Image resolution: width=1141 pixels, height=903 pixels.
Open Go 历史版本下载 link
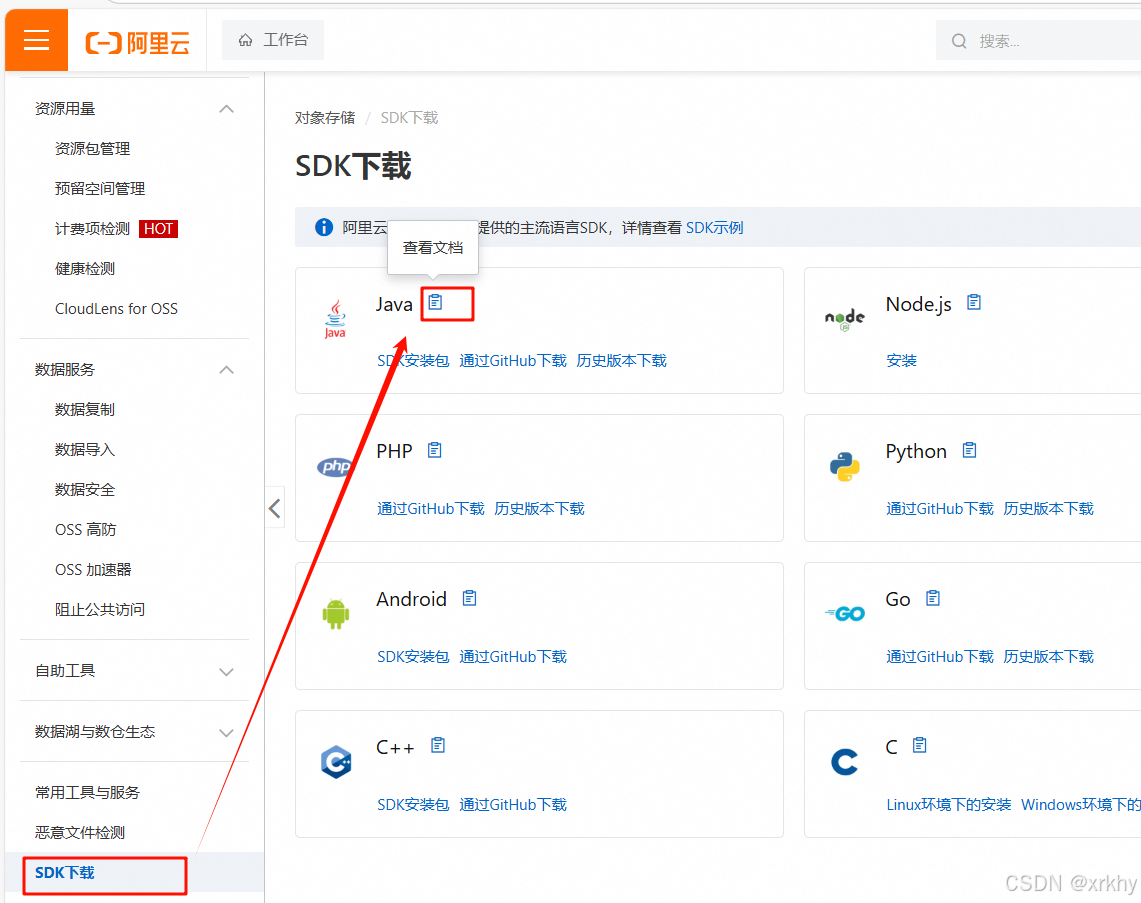1049,656
